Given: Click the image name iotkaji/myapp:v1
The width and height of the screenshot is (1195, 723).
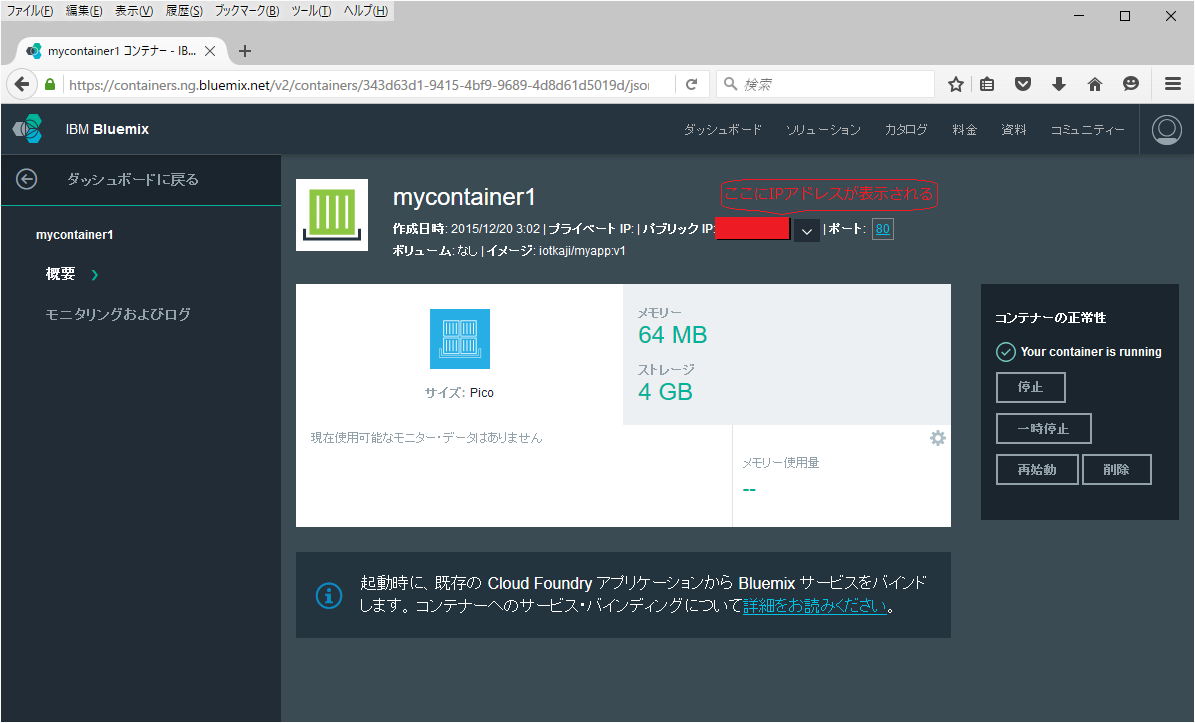Looking at the screenshot, I should [x=582, y=251].
